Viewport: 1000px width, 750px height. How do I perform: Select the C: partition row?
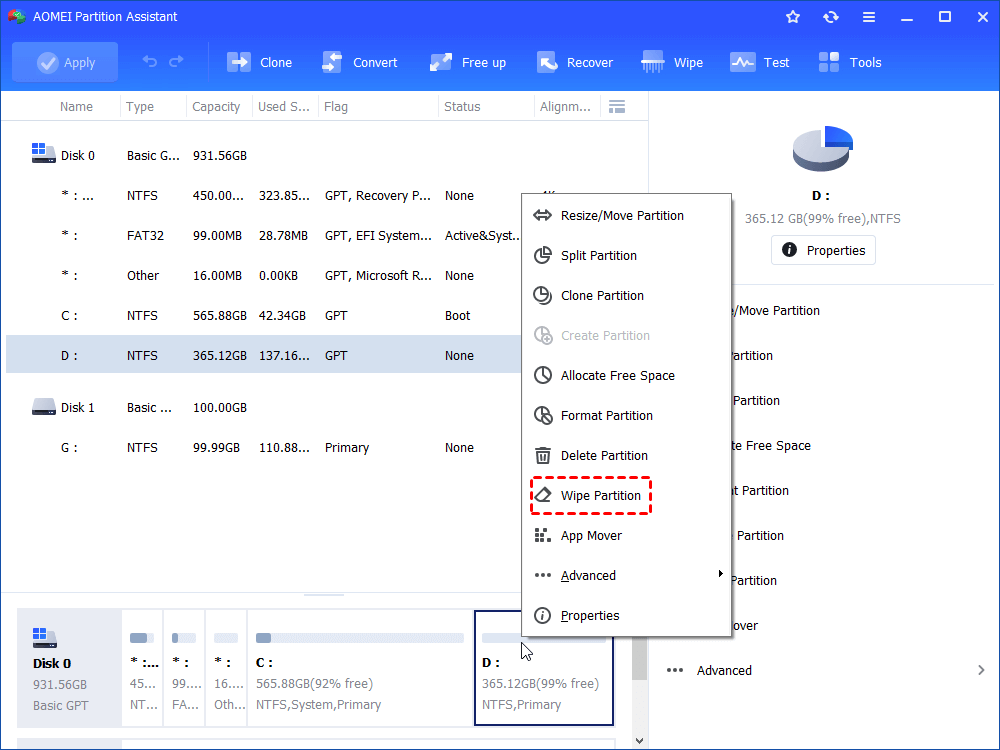pyautogui.click(x=261, y=316)
